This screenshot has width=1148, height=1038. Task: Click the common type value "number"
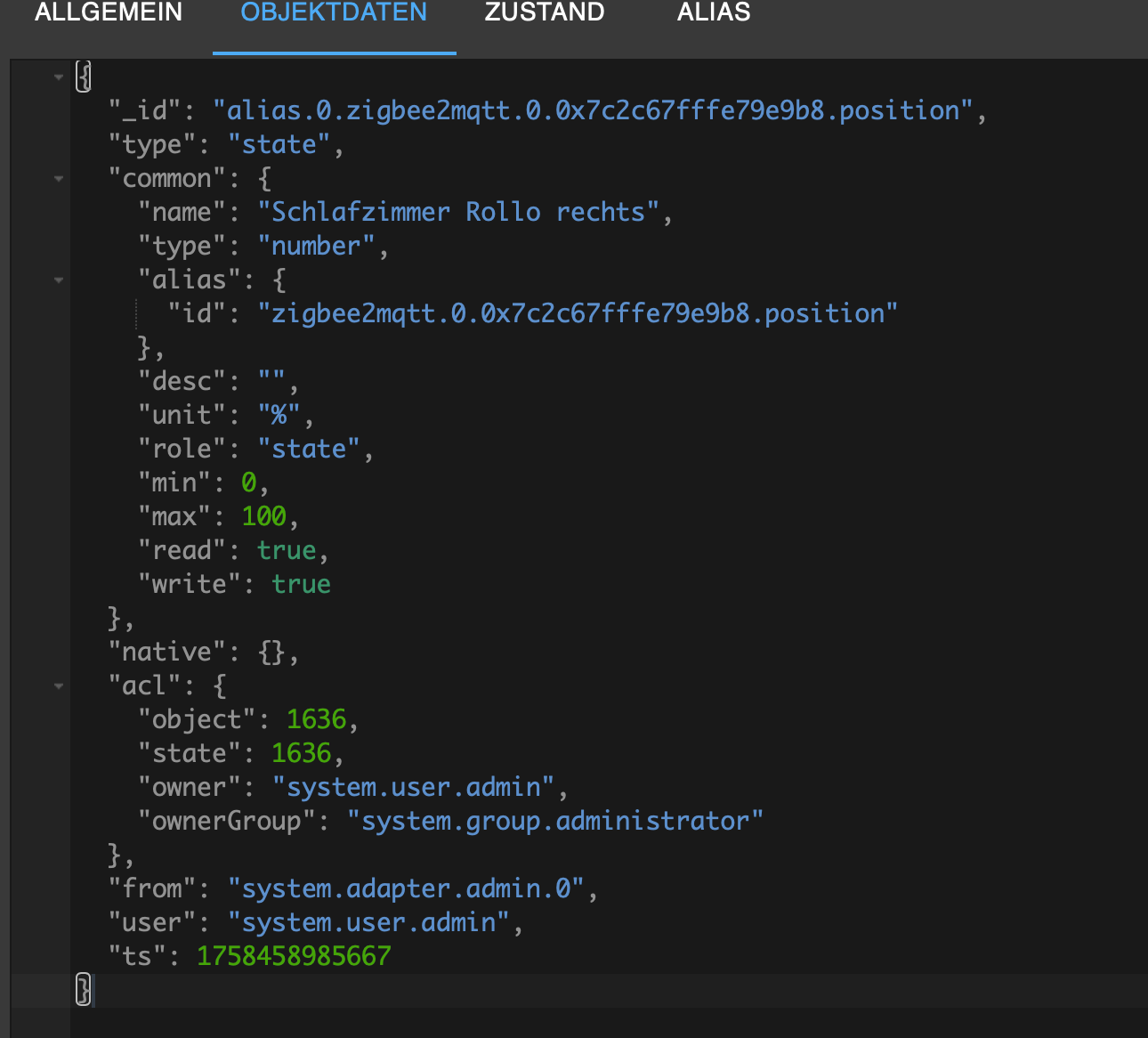[x=316, y=246]
